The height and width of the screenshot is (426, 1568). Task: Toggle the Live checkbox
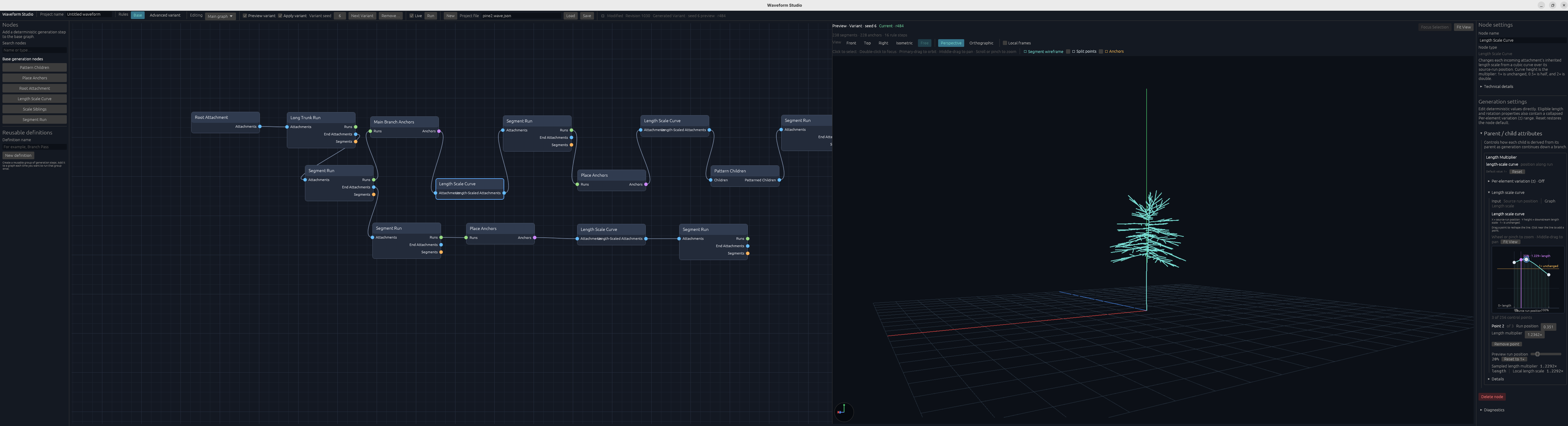(412, 16)
